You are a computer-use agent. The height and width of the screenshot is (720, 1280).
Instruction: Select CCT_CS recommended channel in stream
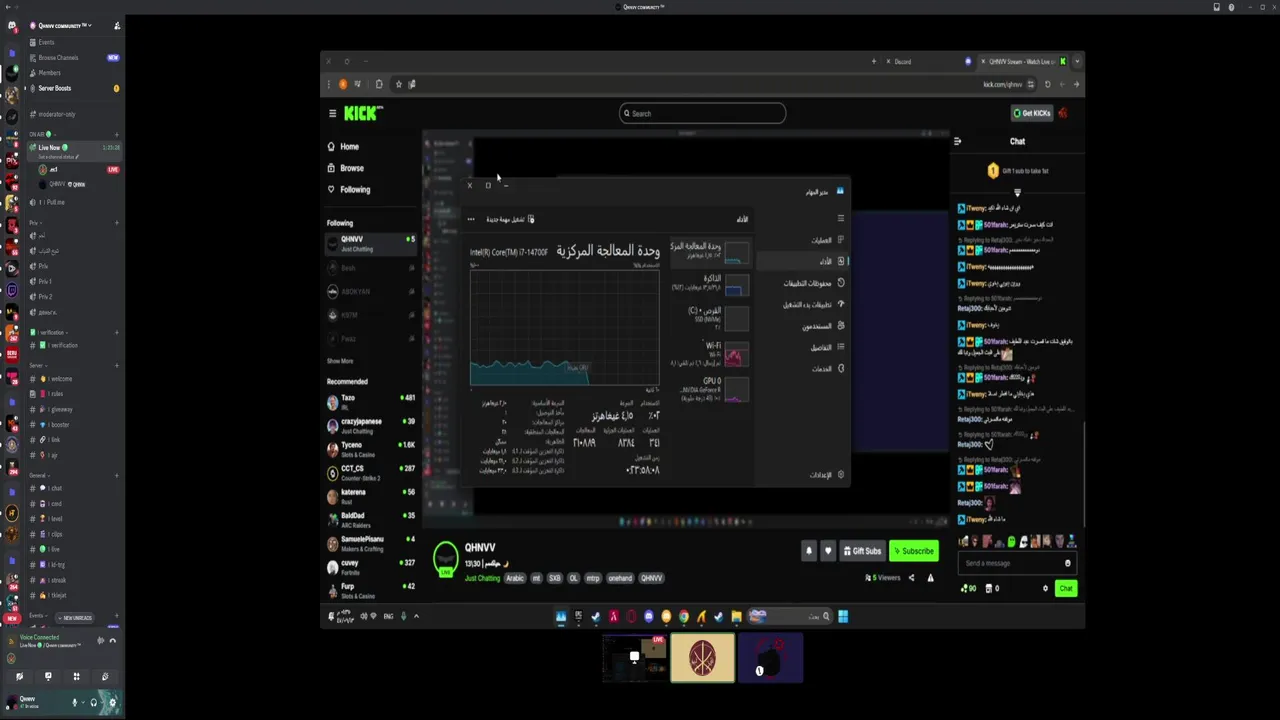370,471
